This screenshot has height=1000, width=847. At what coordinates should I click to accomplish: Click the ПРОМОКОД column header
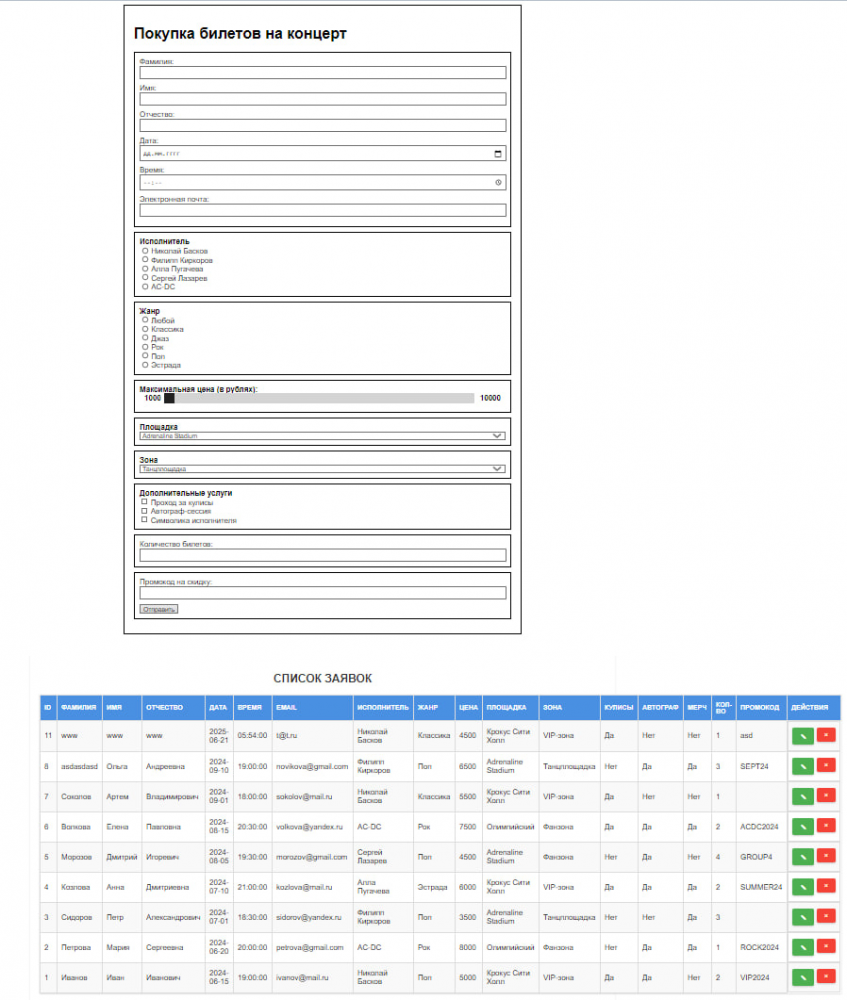coord(760,707)
